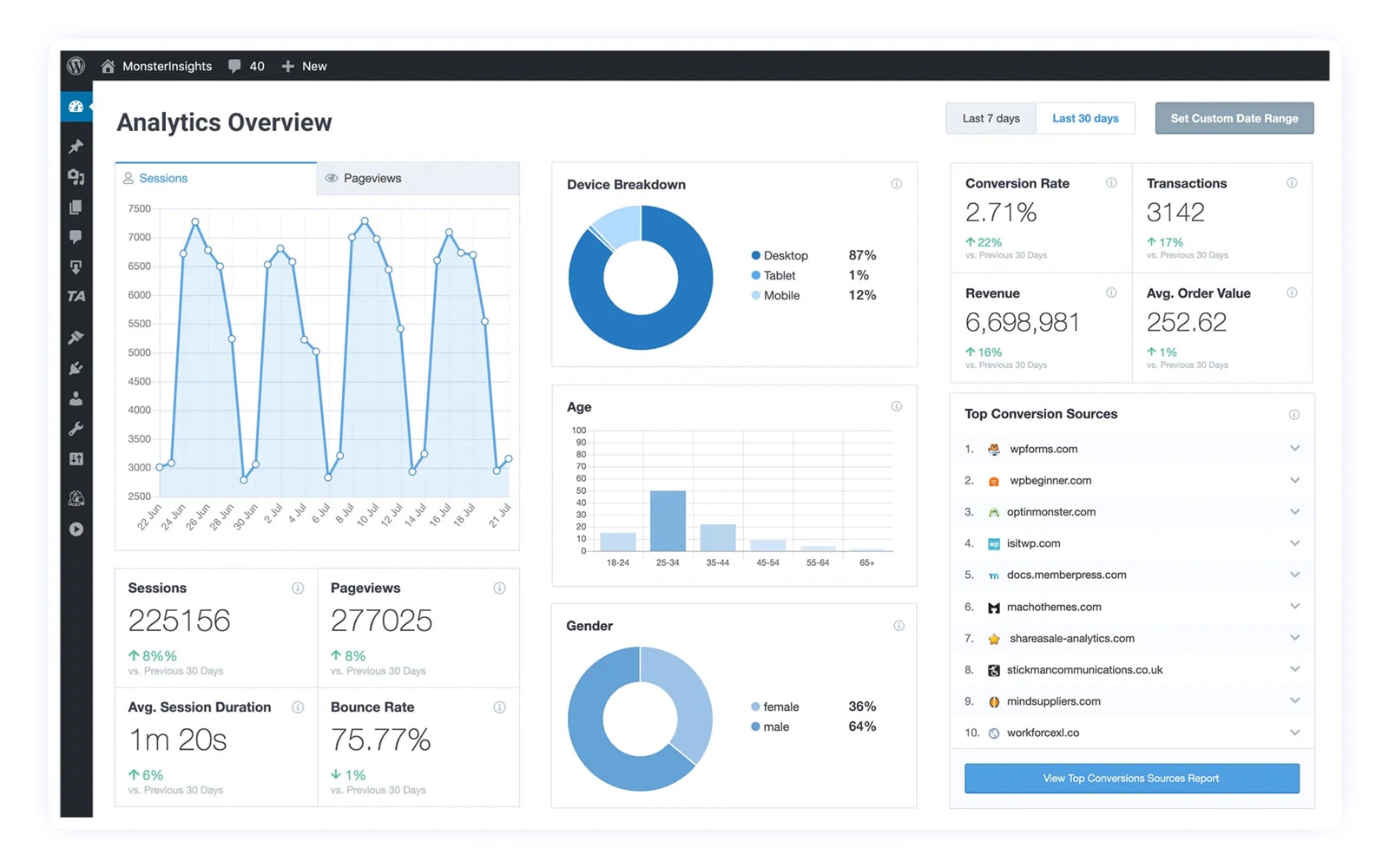
Task: Open Users via the person icon
Action: point(76,398)
